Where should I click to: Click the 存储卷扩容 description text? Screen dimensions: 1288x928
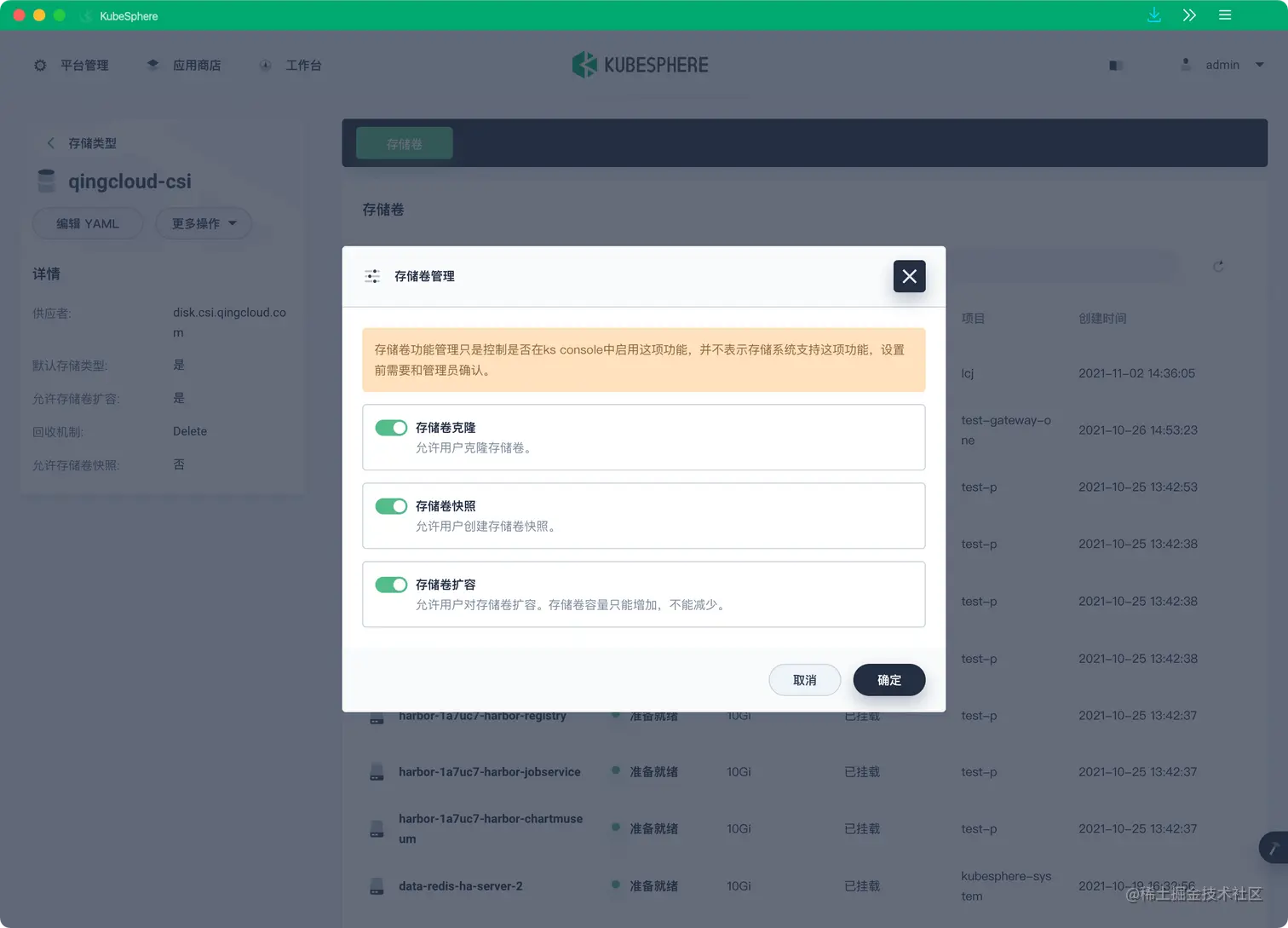click(572, 605)
